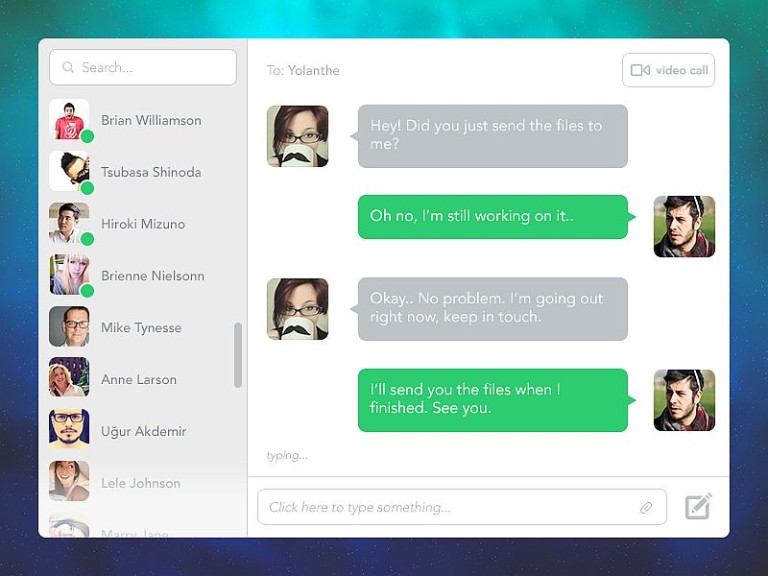Click Brian Williamson's profile picture
This screenshot has height=576, width=768.
pyautogui.click(x=69, y=120)
